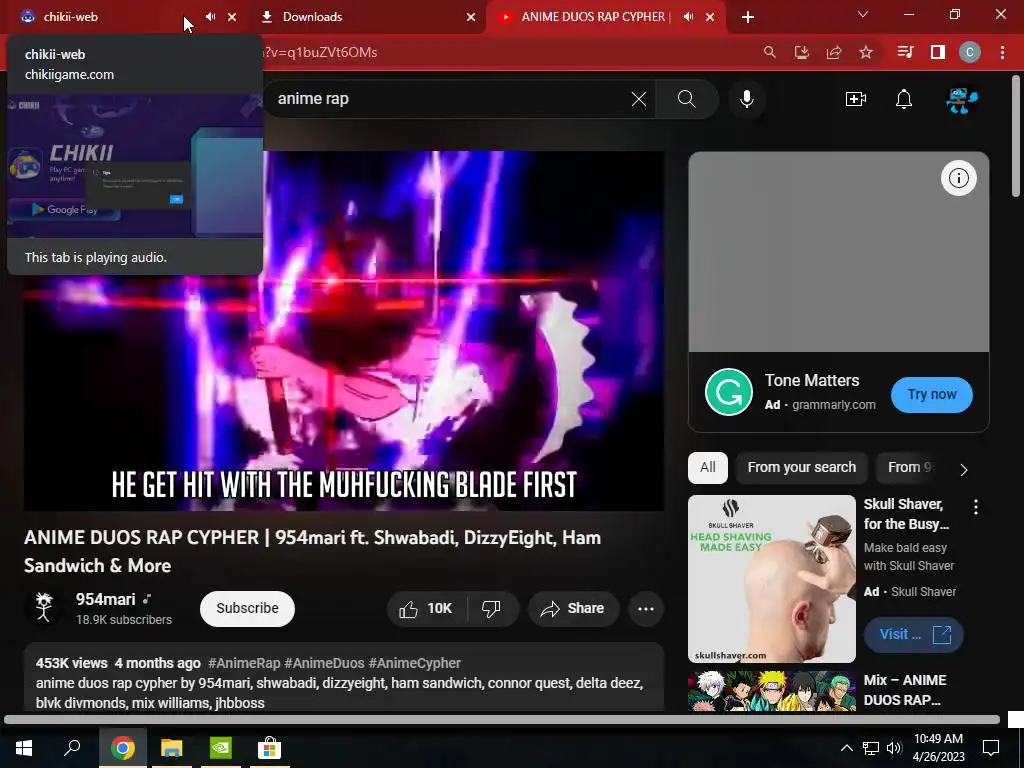Image resolution: width=1024 pixels, height=768 pixels.
Task: Mute the chikii-web tab audio icon
Action: (210, 17)
